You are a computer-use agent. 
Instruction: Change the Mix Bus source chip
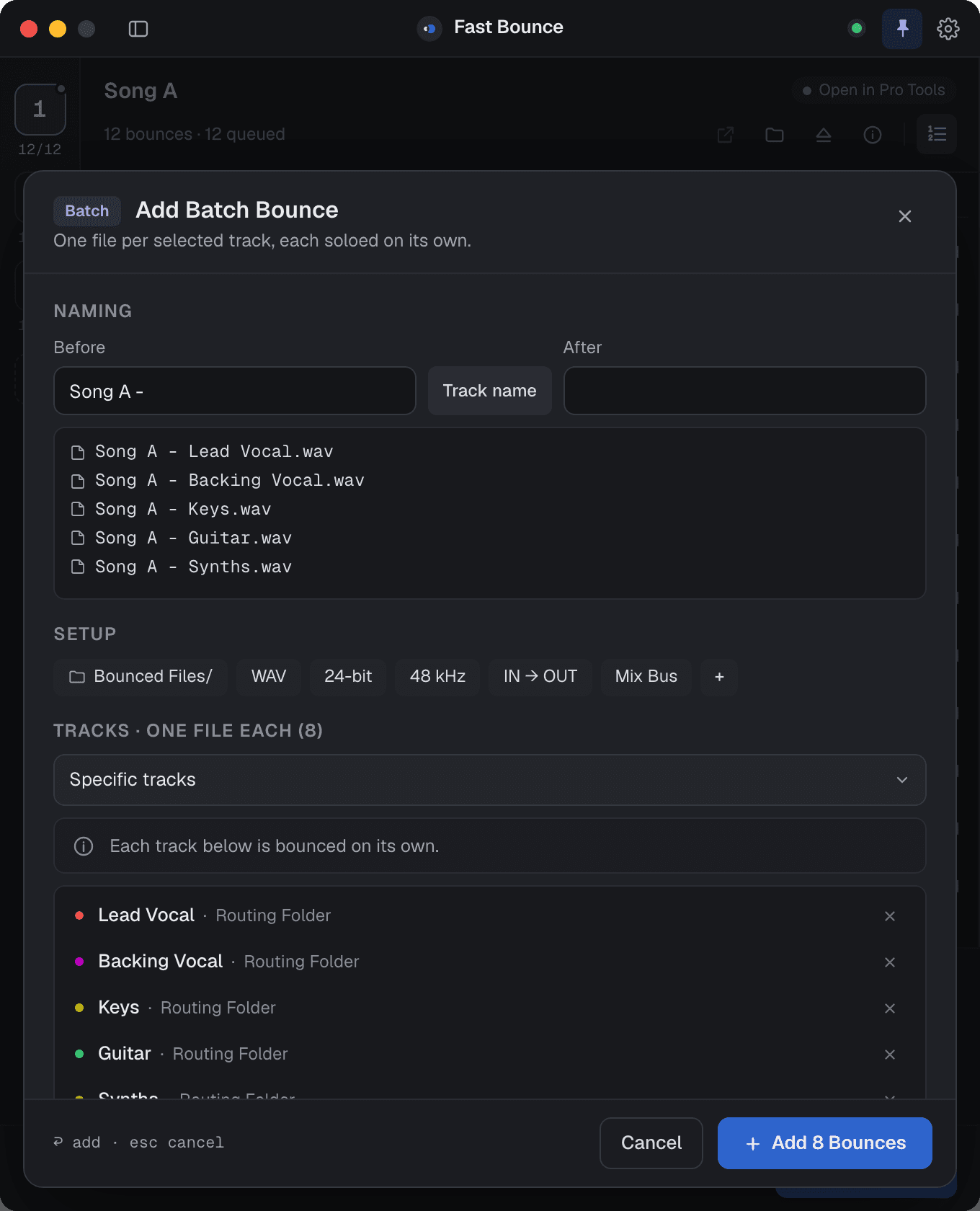(646, 677)
